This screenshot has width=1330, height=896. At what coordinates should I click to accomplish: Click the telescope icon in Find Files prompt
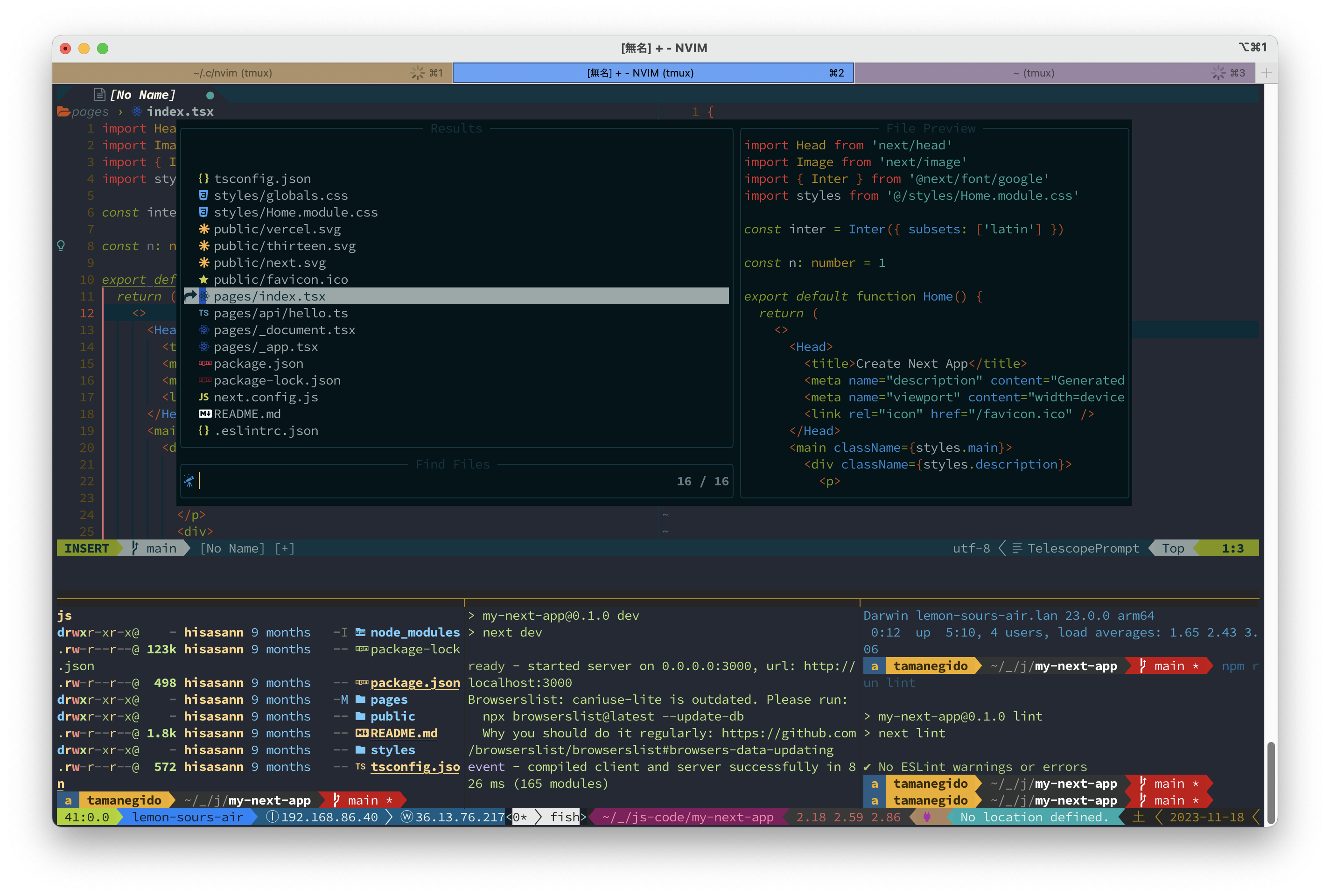189,481
